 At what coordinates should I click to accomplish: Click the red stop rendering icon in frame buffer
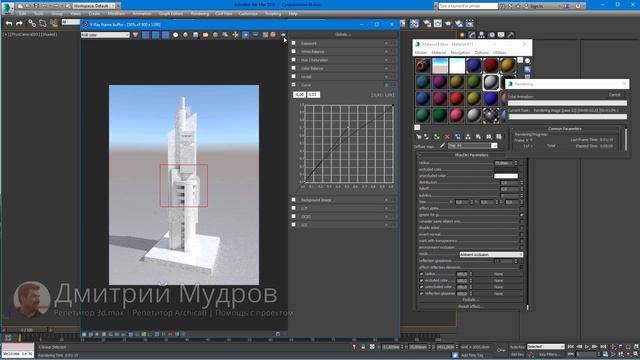point(273,35)
